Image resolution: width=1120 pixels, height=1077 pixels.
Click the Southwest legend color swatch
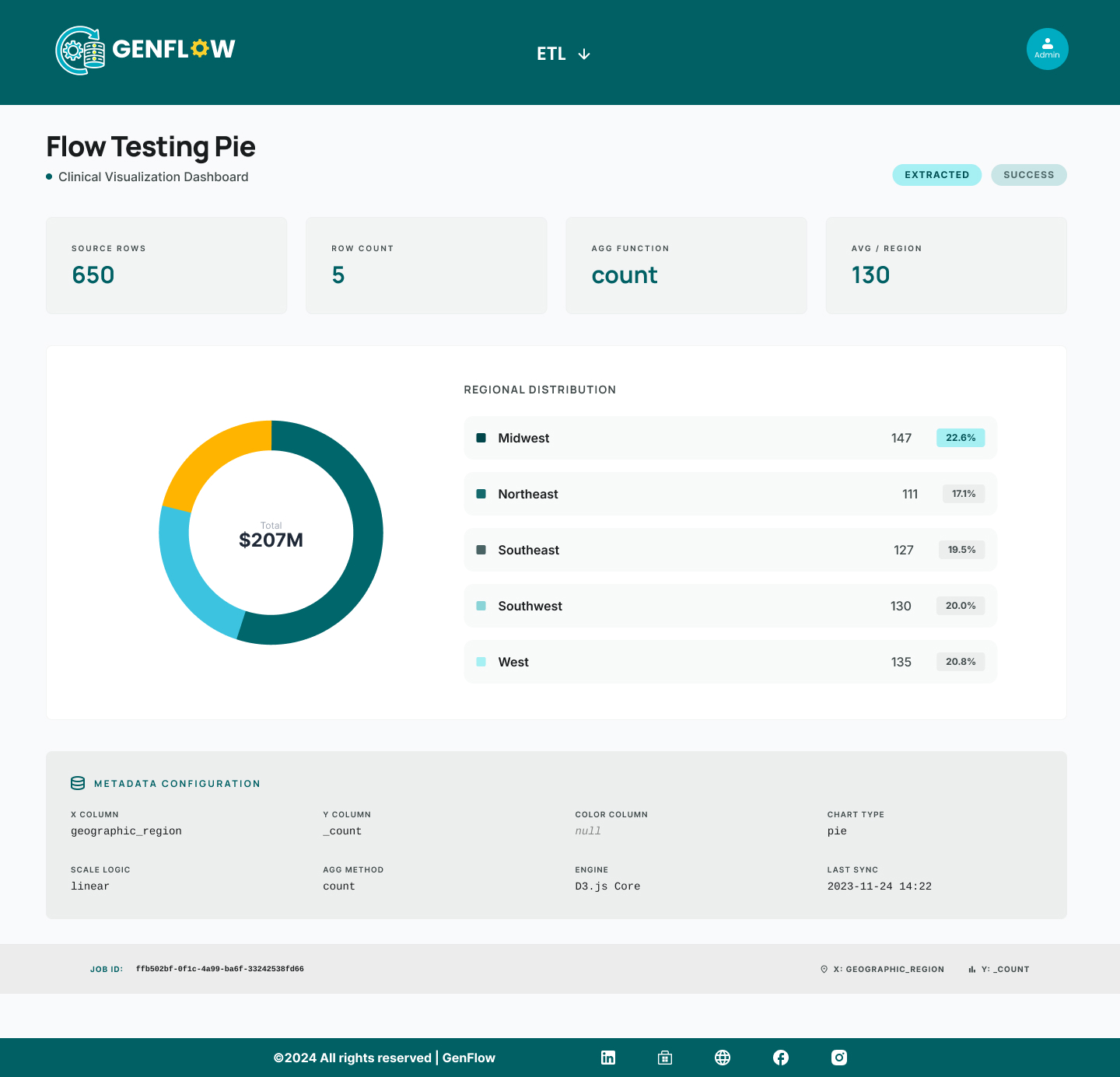(481, 606)
